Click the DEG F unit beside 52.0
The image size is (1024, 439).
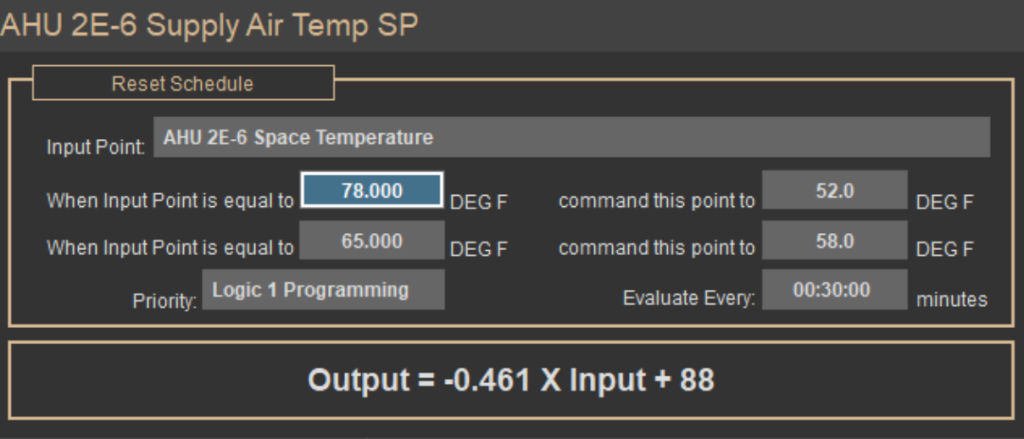click(944, 201)
